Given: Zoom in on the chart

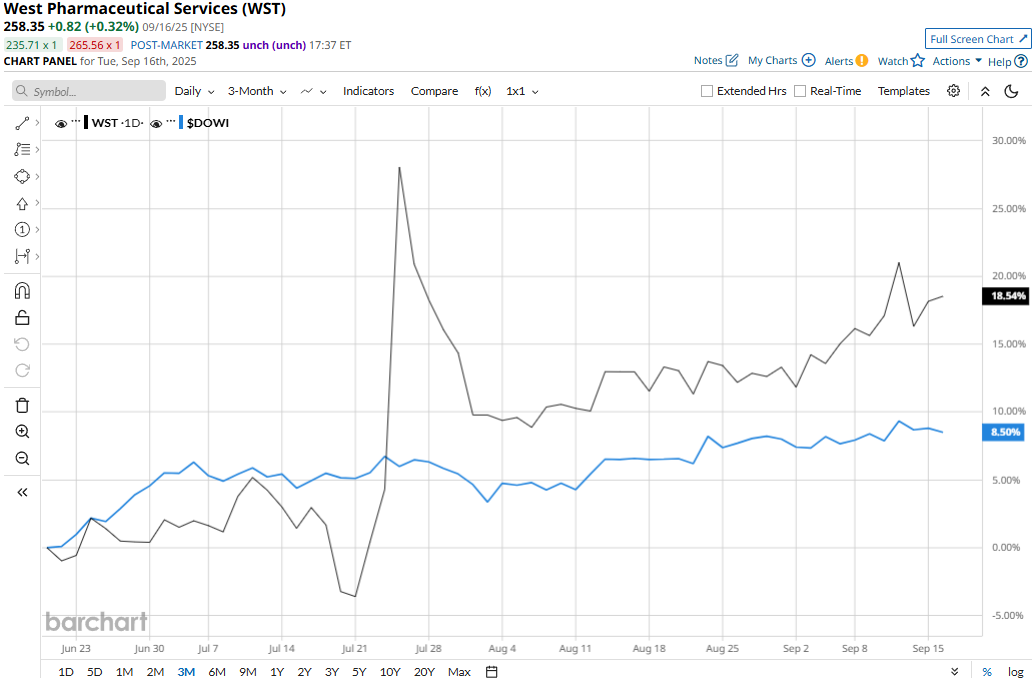Looking at the screenshot, I should 22,432.
